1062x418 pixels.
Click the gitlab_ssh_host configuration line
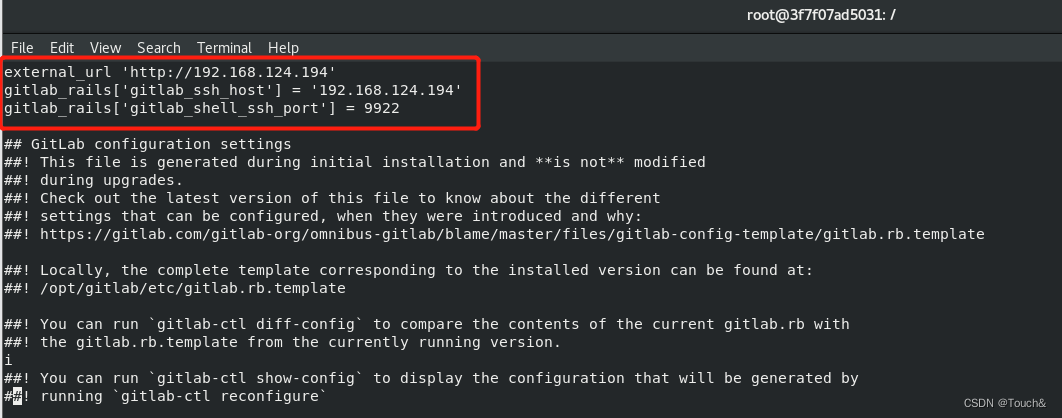pos(233,90)
